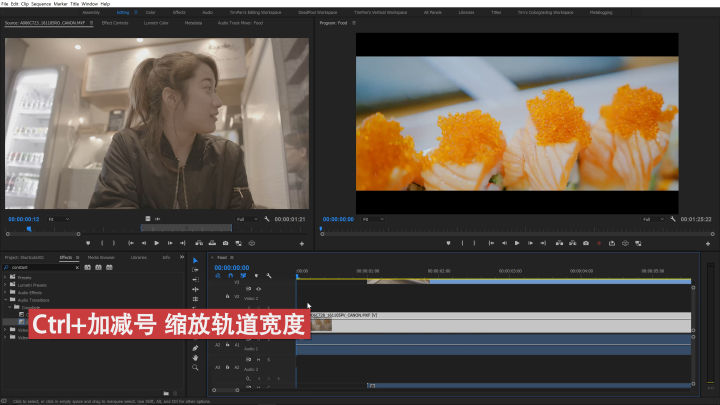Select the Selection tool arrow
This screenshot has width=720, height=405.
pyautogui.click(x=195, y=260)
